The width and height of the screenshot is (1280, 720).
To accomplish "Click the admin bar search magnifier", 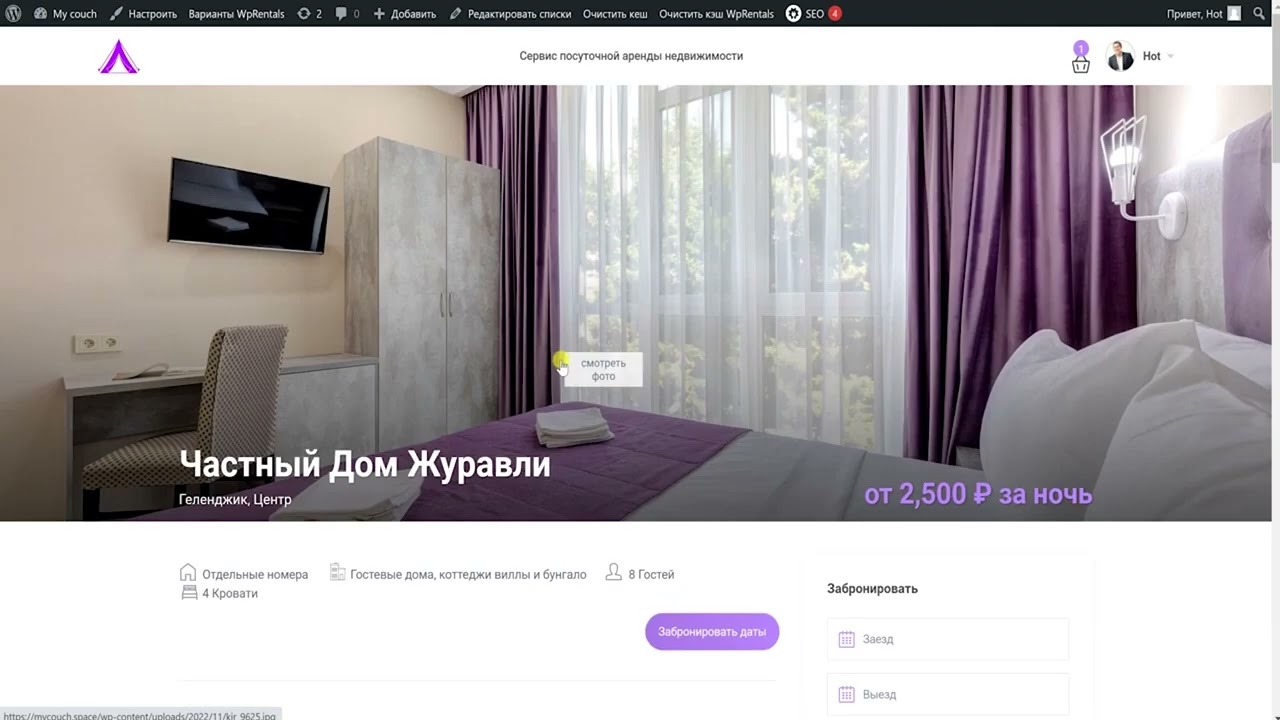I will coord(1259,14).
